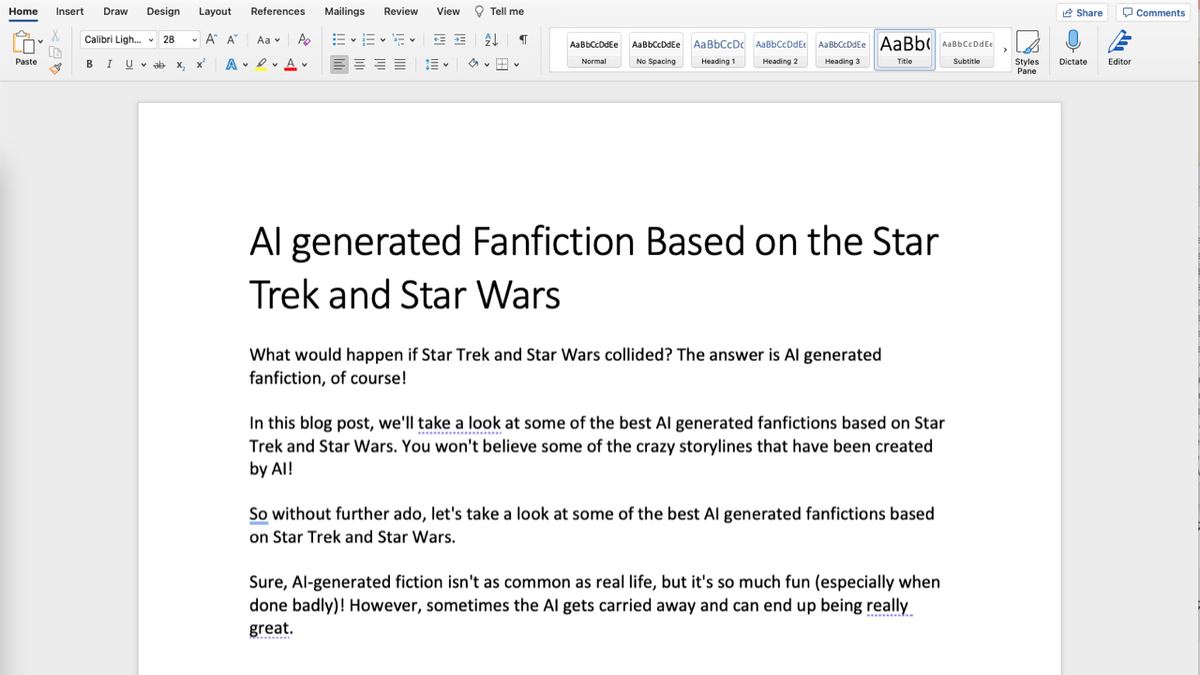This screenshot has width=1200, height=675.
Task: Open the Editor proofing tool
Action: (1119, 47)
